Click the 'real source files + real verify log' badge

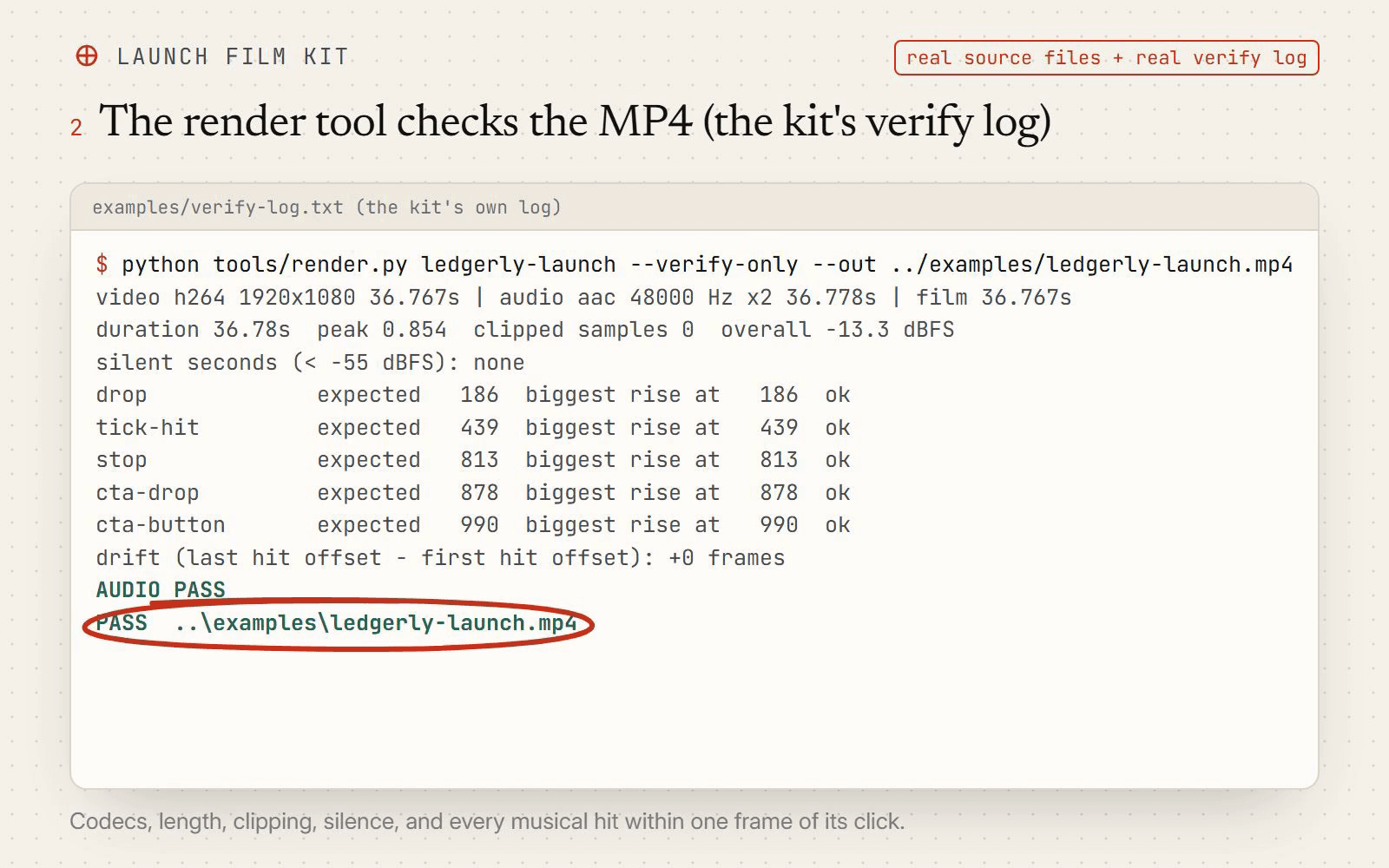tap(1106, 58)
